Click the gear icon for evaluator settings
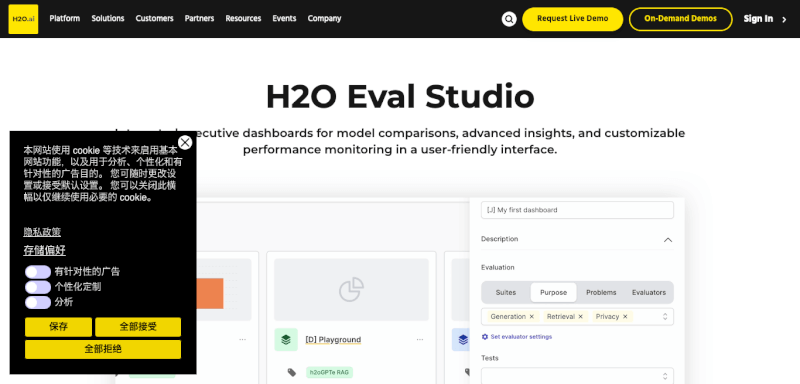This screenshot has width=800, height=384. tap(485, 337)
